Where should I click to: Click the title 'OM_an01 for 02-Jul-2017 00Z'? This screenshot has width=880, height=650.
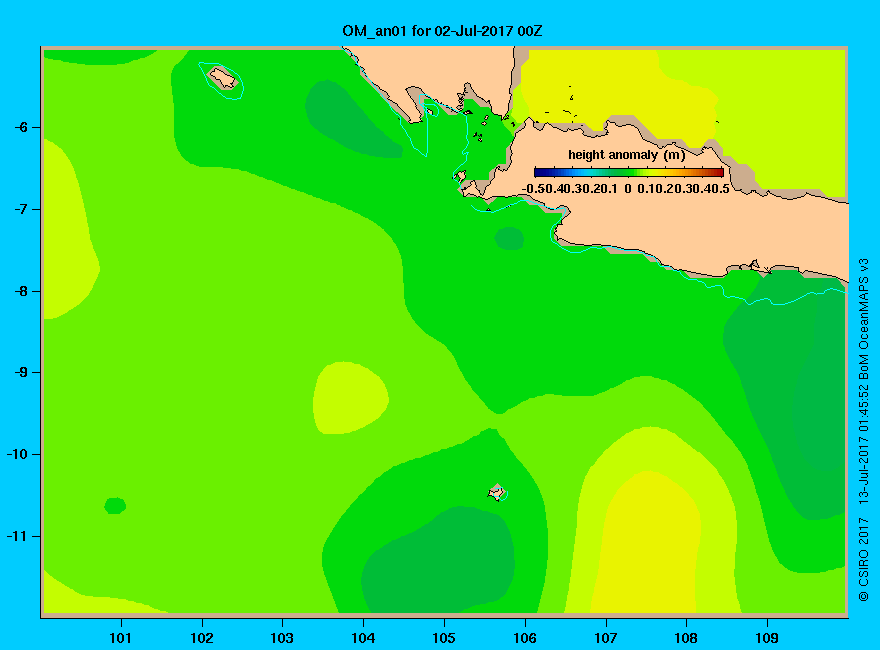tap(442, 31)
